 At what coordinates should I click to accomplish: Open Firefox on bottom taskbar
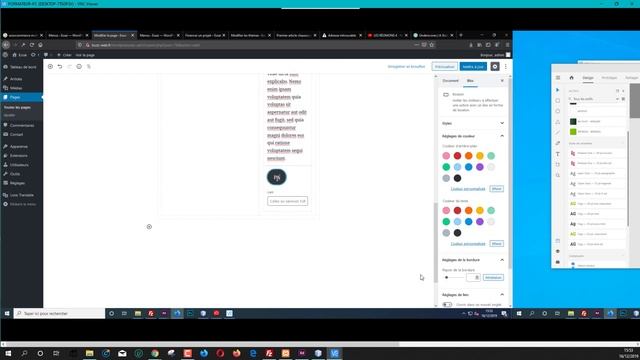(x=237, y=353)
